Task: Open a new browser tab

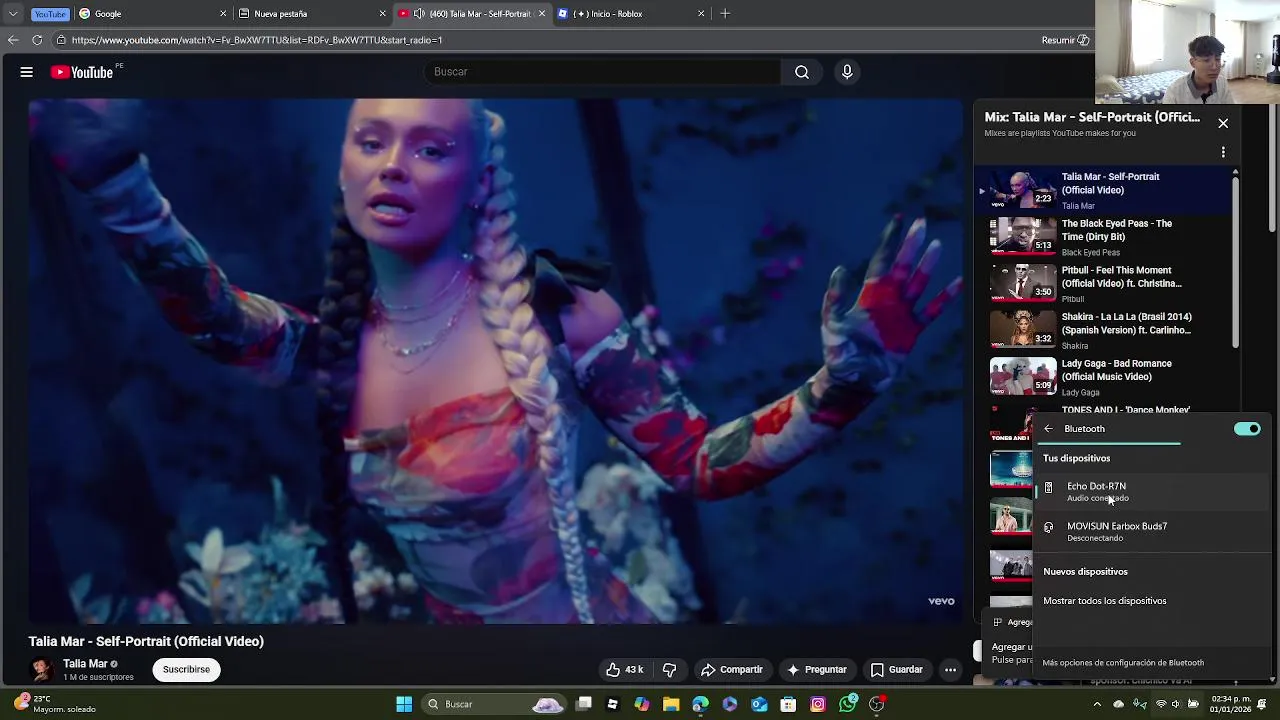Action: (x=725, y=14)
